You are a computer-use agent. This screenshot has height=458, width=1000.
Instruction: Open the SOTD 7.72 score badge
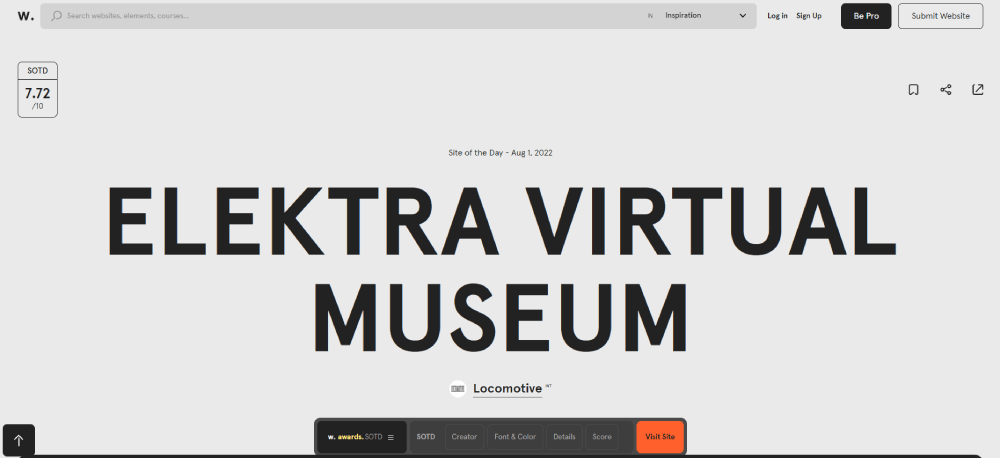point(37,90)
